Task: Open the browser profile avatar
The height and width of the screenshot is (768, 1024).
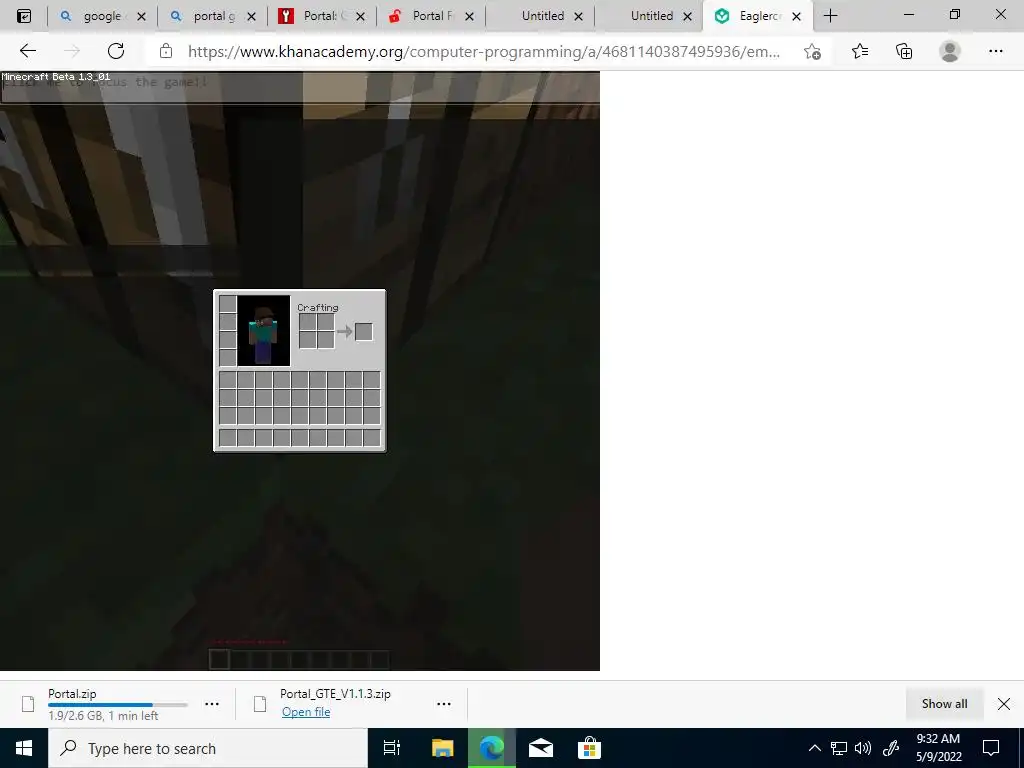Action: (950, 51)
